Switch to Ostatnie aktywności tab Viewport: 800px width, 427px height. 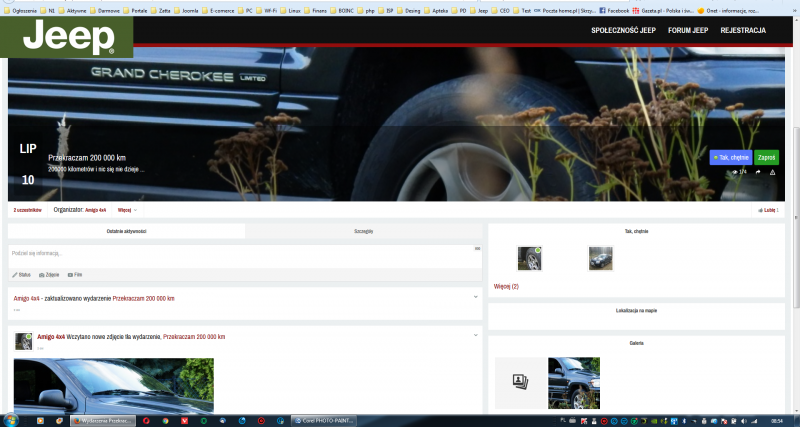point(127,231)
